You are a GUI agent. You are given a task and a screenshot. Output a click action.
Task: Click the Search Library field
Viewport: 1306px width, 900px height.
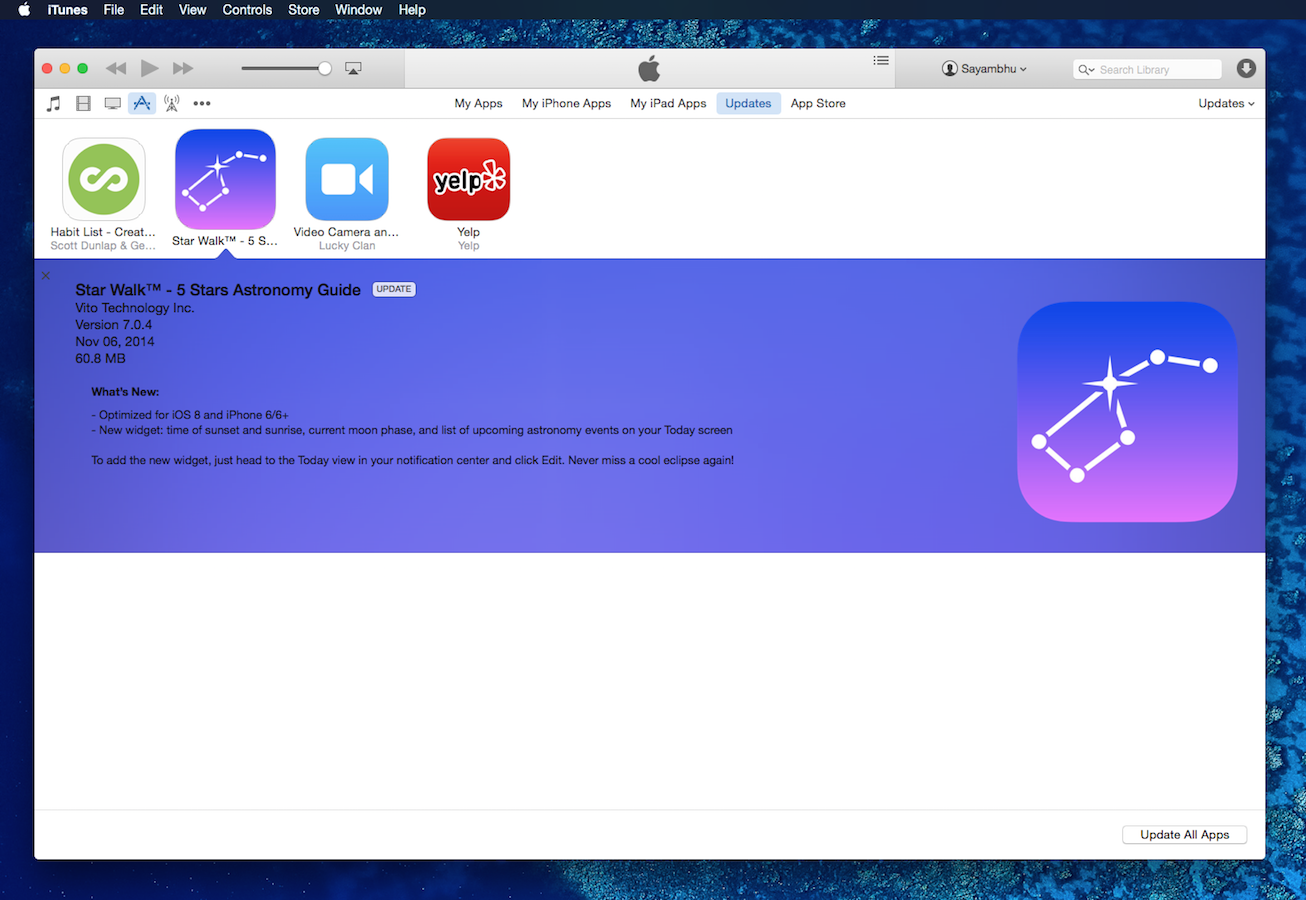click(x=1147, y=69)
